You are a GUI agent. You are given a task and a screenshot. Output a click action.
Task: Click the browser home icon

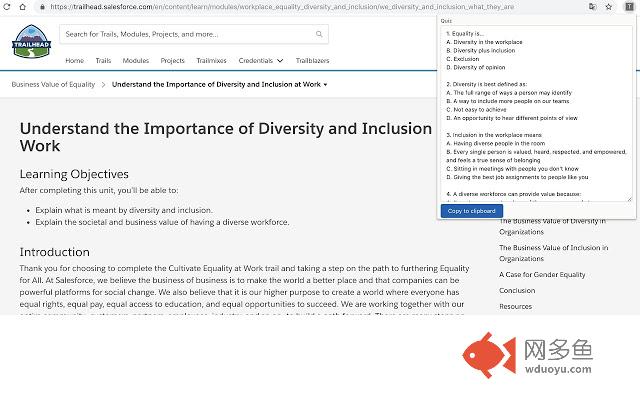(x=22, y=7)
